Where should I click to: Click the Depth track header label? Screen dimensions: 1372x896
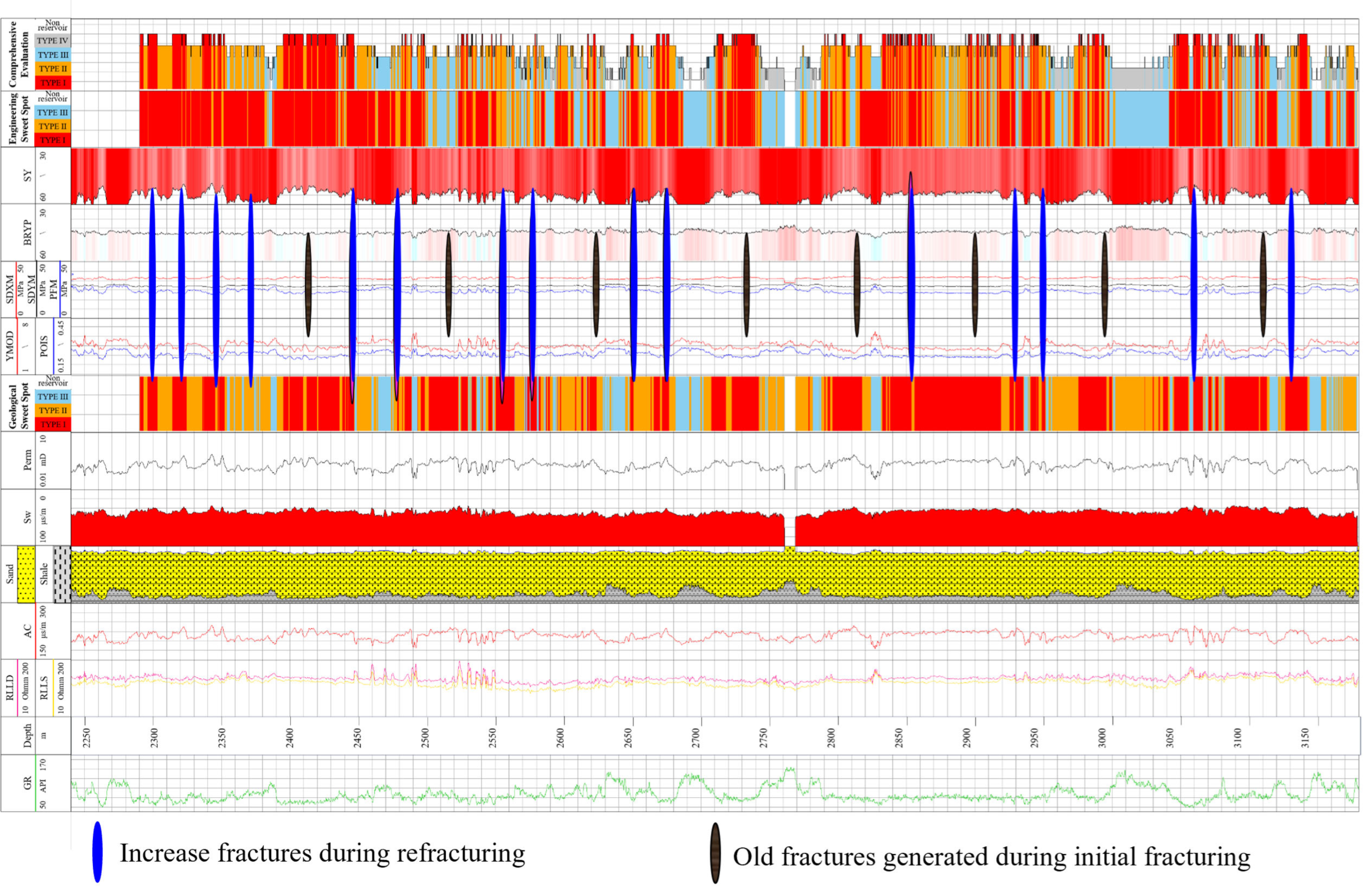coord(27,736)
